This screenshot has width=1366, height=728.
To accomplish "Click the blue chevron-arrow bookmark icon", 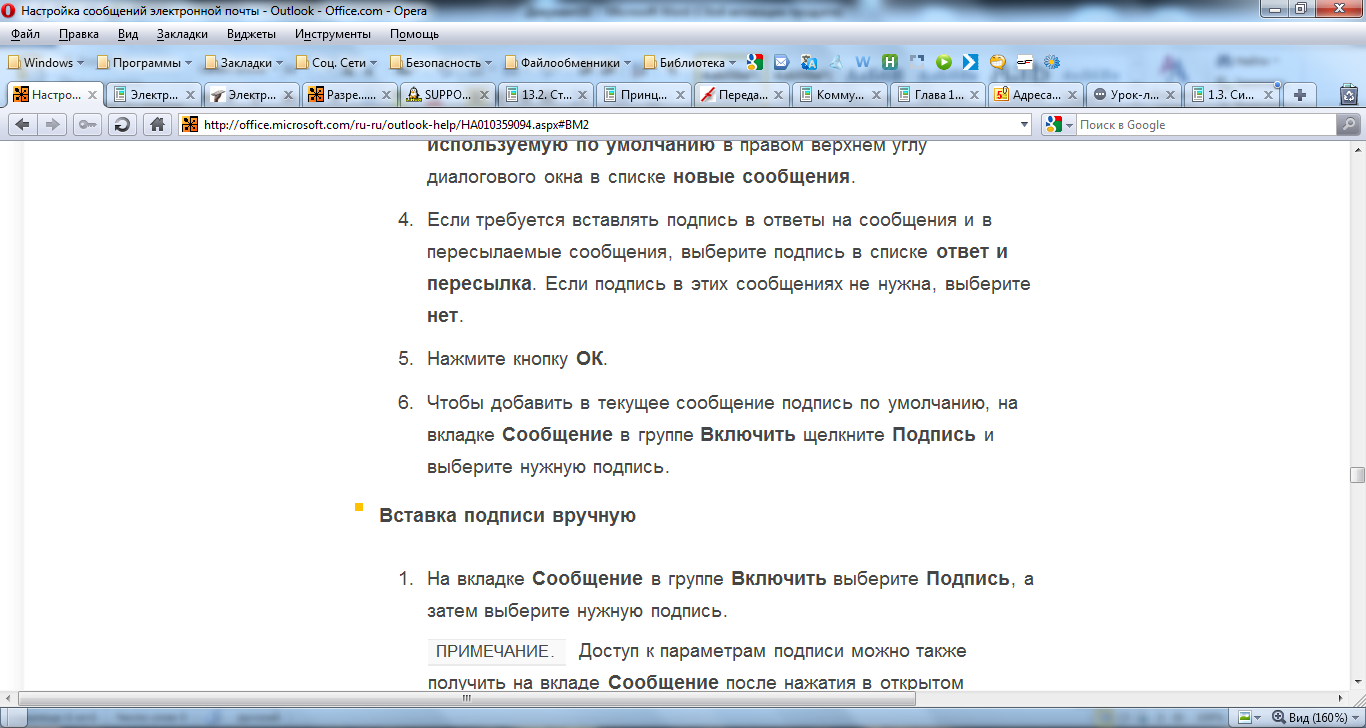I will point(970,62).
